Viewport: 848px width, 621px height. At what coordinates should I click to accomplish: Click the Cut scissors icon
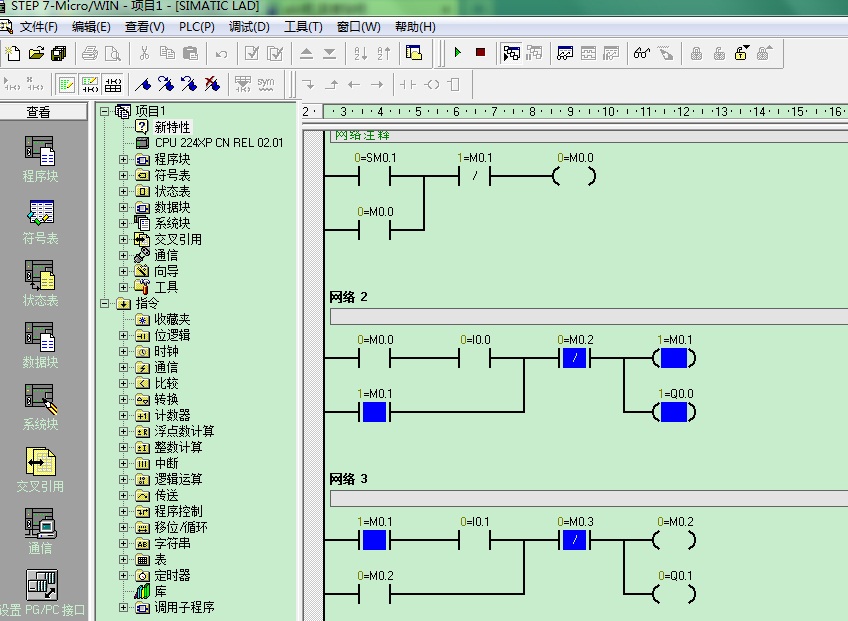pyautogui.click(x=144, y=53)
